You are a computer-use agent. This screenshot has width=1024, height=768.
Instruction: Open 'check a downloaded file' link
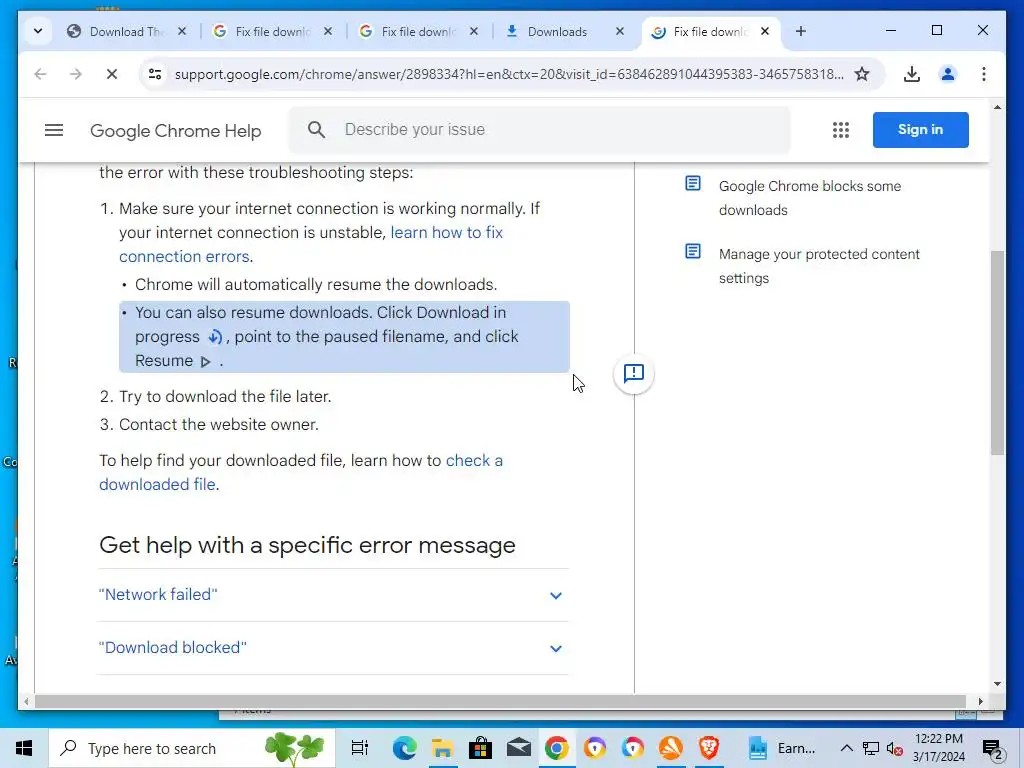[473, 460]
